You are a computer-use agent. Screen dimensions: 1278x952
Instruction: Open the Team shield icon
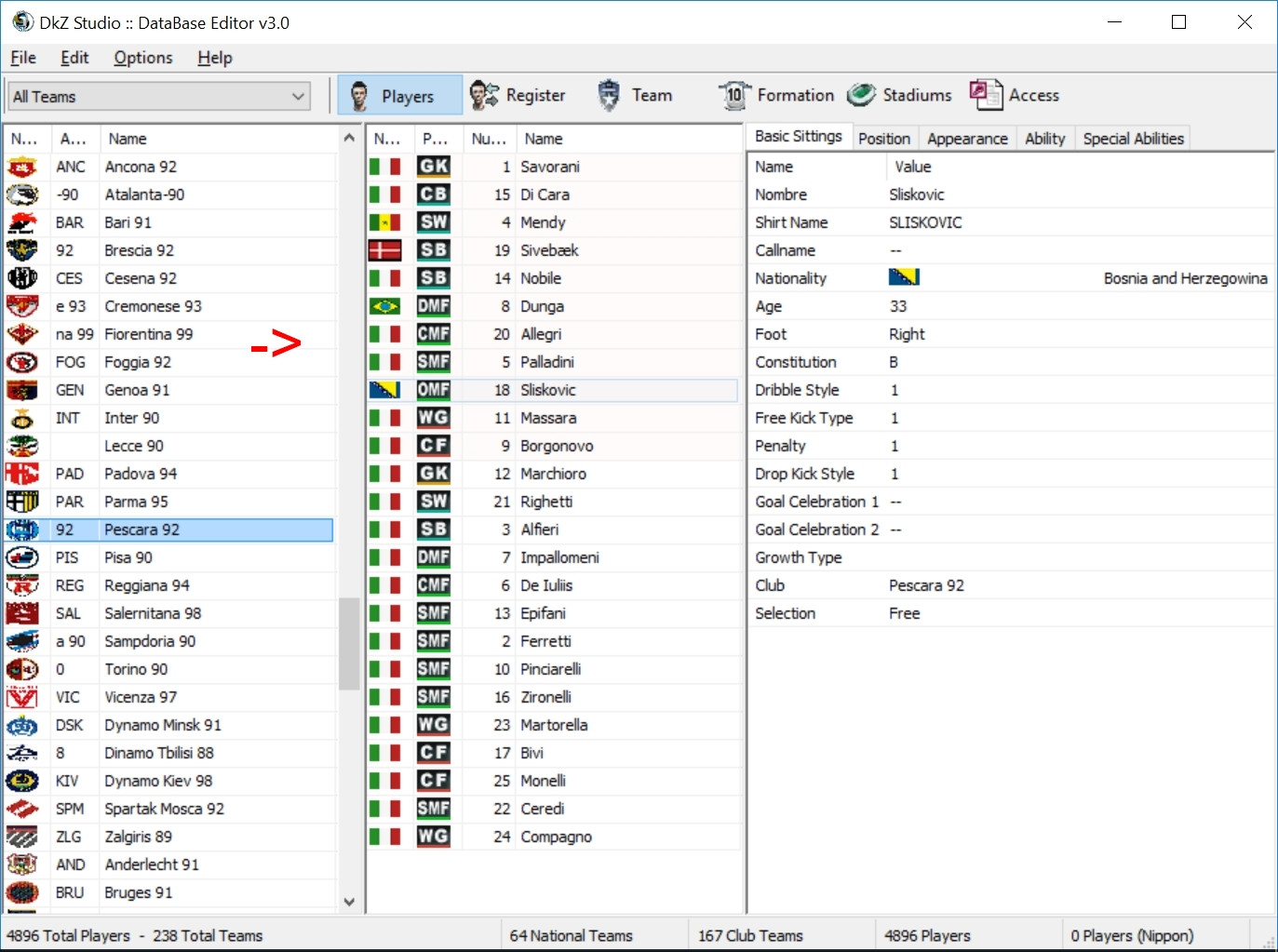click(609, 95)
